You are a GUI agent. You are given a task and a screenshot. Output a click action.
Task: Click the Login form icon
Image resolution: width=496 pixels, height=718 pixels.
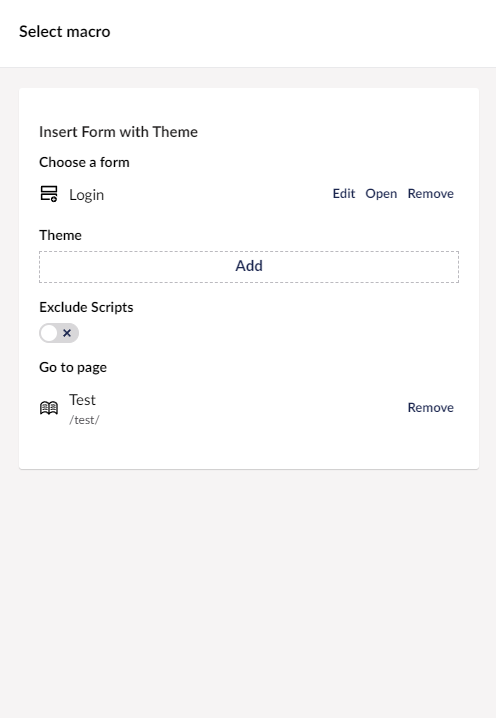49,194
